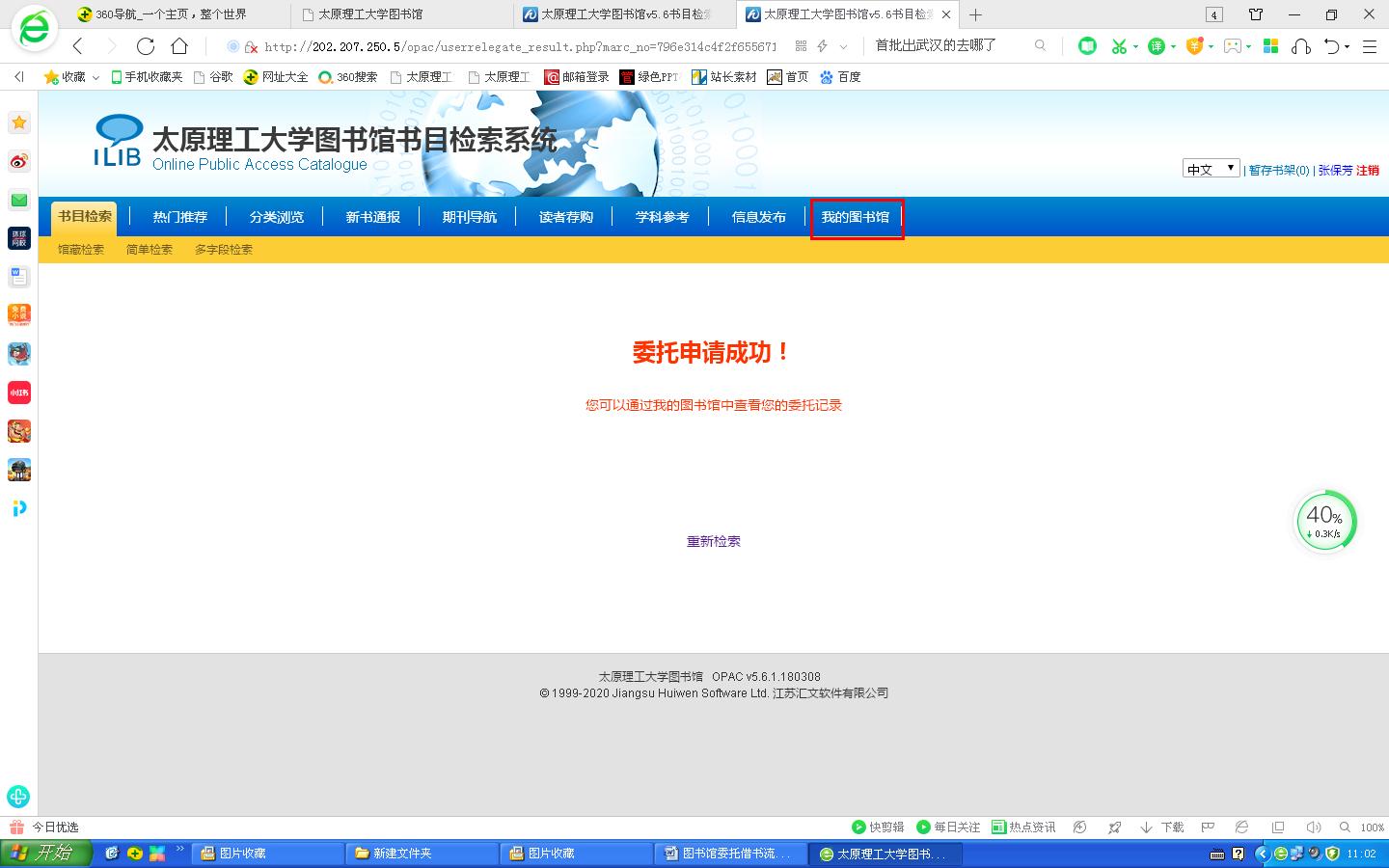Click the 重新检索 link

coord(713,541)
